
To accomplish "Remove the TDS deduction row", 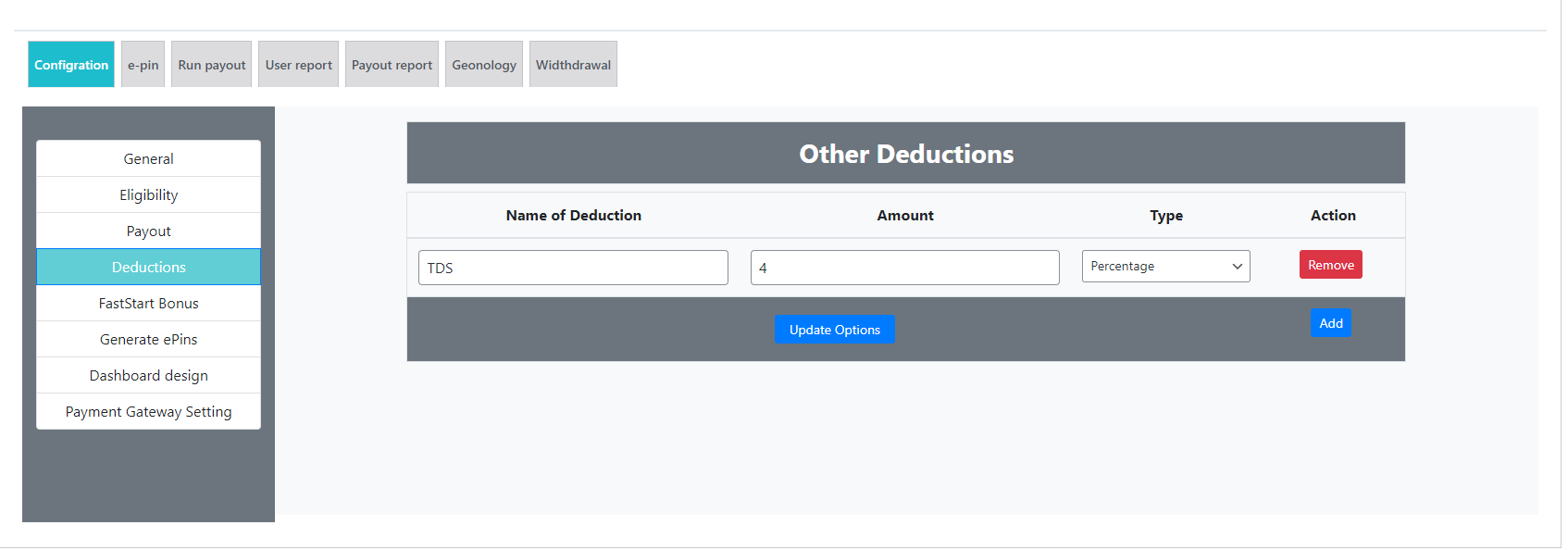I will pyautogui.click(x=1330, y=265).
